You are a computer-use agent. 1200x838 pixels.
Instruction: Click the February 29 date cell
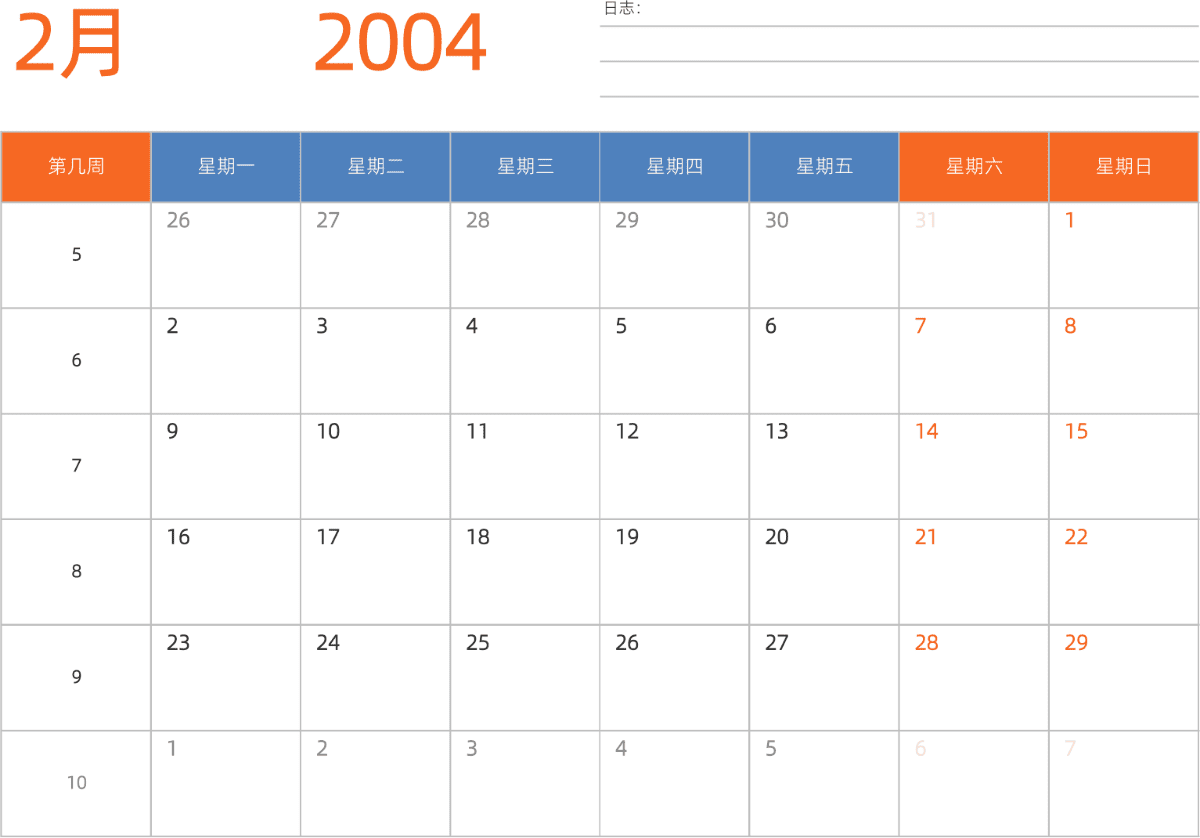(1123, 678)
